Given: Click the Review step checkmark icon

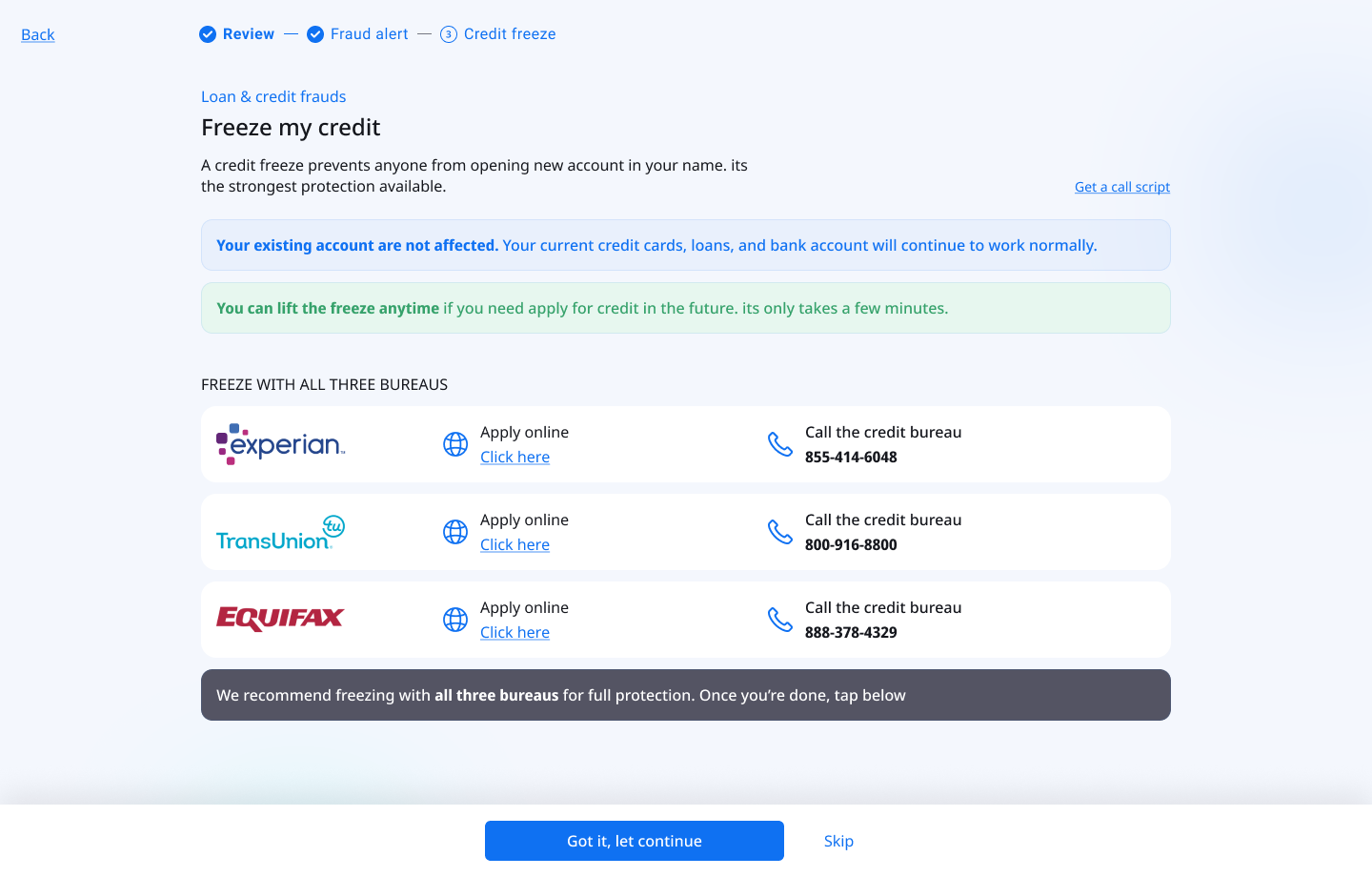Looking at the screenshot, I should 208,34.
